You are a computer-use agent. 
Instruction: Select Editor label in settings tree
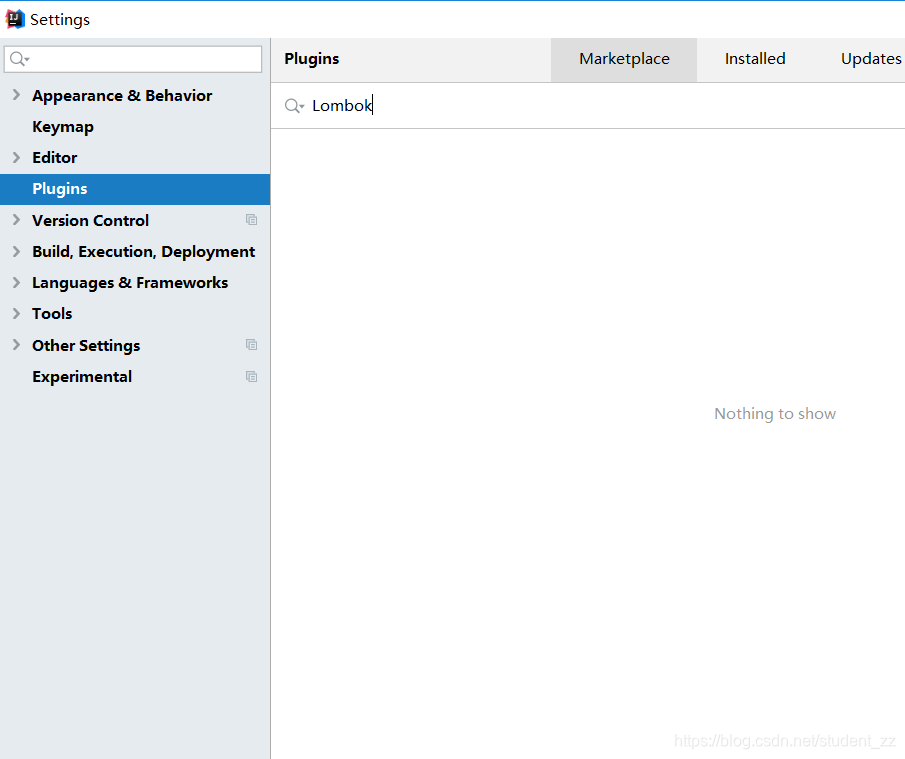tap(54, 158)
